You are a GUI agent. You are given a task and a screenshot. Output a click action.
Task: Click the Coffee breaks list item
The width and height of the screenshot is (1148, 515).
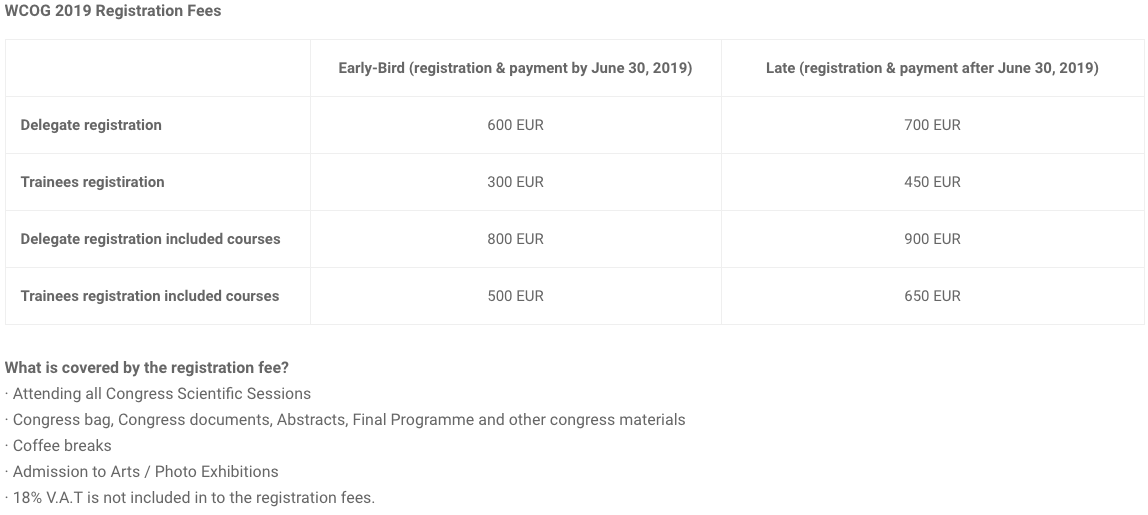click(x=58, y=446)
